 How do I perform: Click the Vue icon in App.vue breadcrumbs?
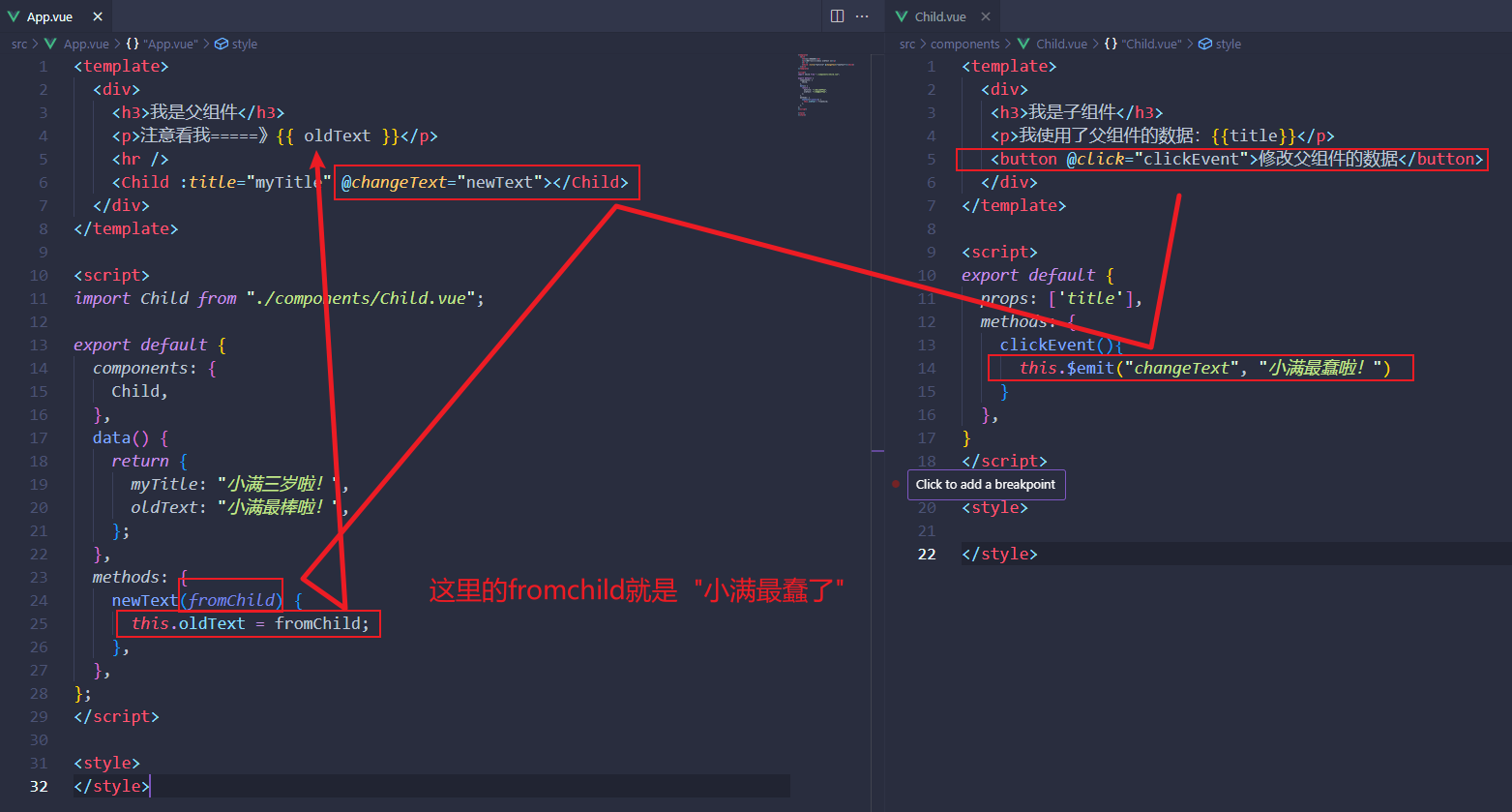click(51, 44)
